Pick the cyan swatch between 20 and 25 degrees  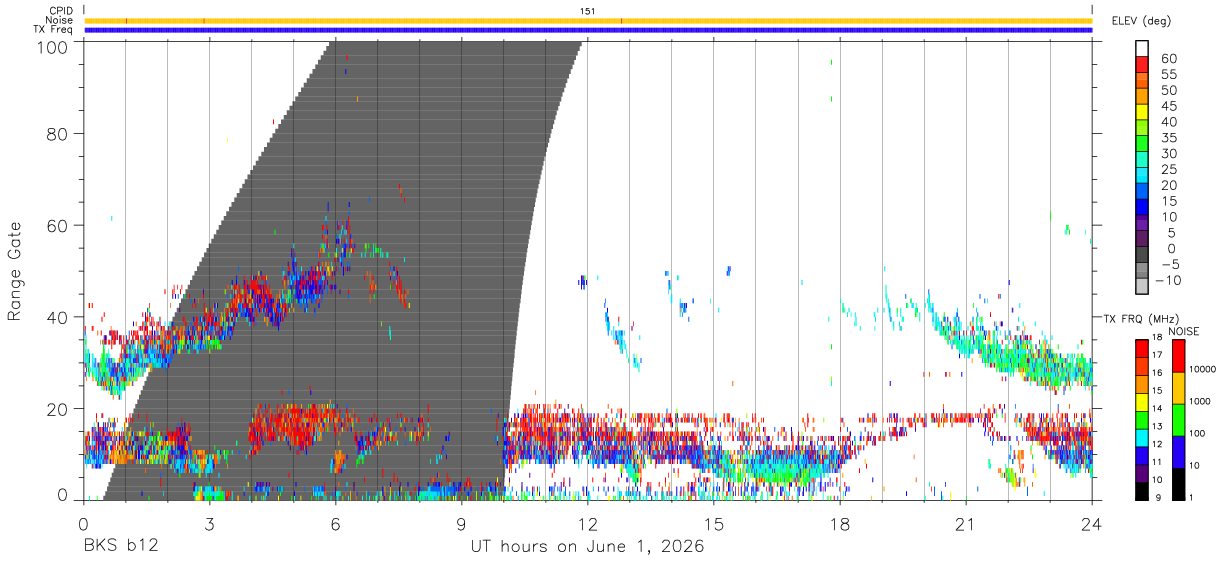[x=1141, y=176]
